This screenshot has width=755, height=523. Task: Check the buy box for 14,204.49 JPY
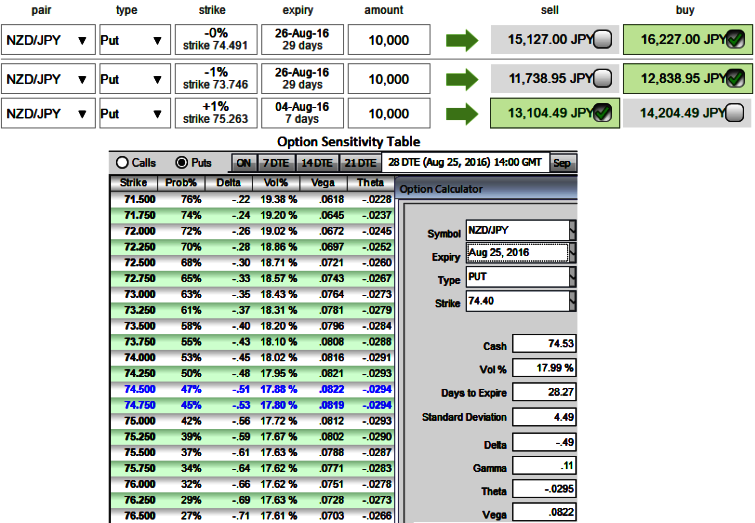click(x=735, y=114)
